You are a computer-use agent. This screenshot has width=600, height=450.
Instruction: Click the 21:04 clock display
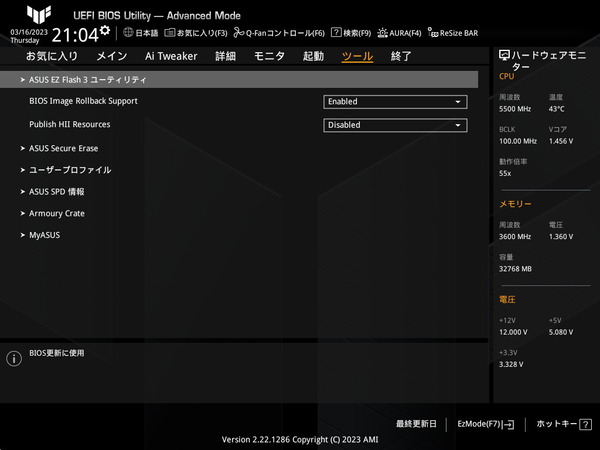pos(75,35)
